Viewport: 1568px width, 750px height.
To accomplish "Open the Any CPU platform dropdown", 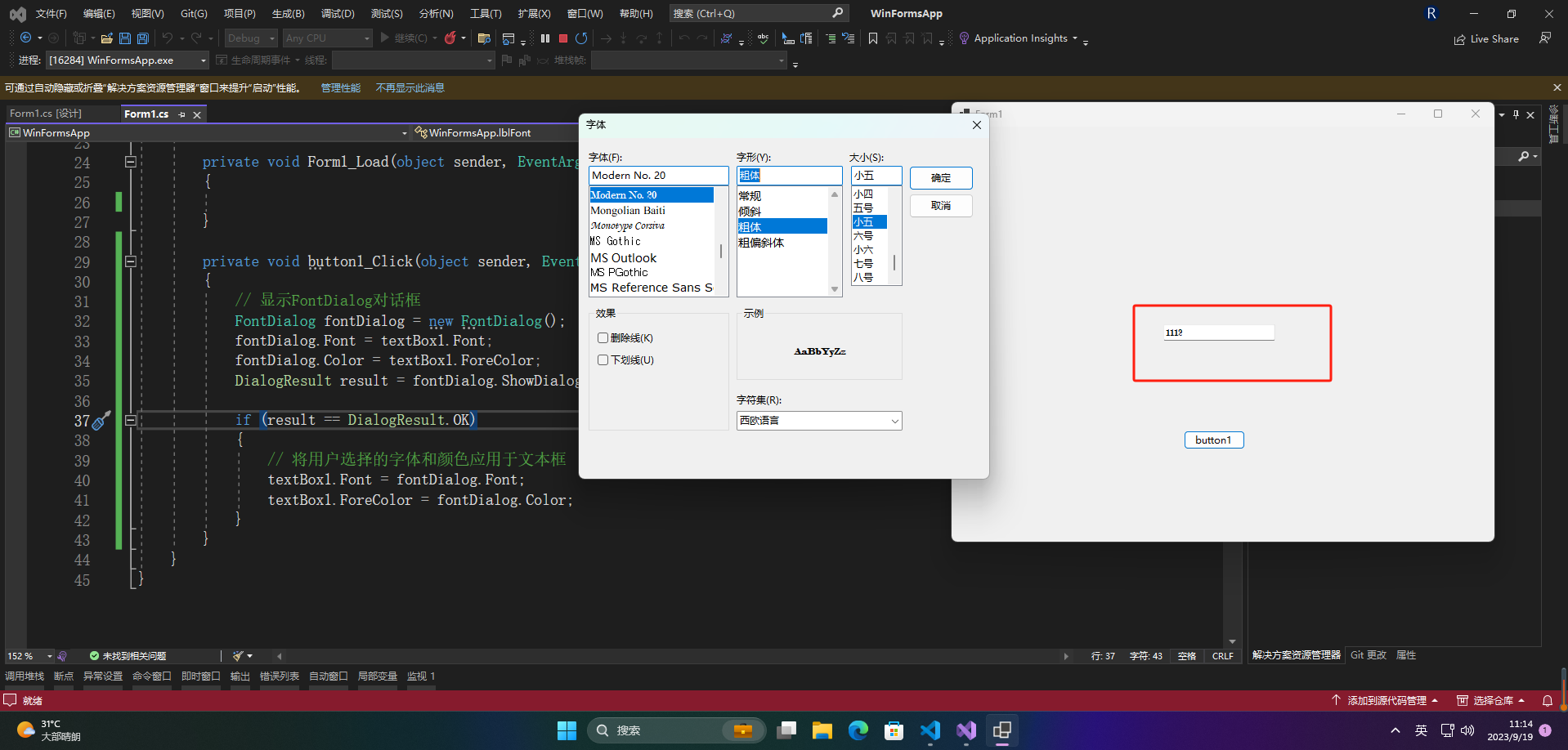I will (x=327, y=38).
